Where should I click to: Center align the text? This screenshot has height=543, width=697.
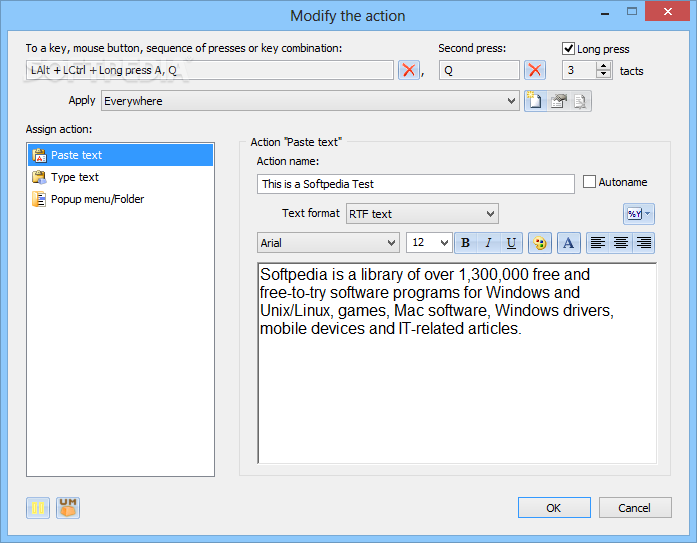coord(621,243)
